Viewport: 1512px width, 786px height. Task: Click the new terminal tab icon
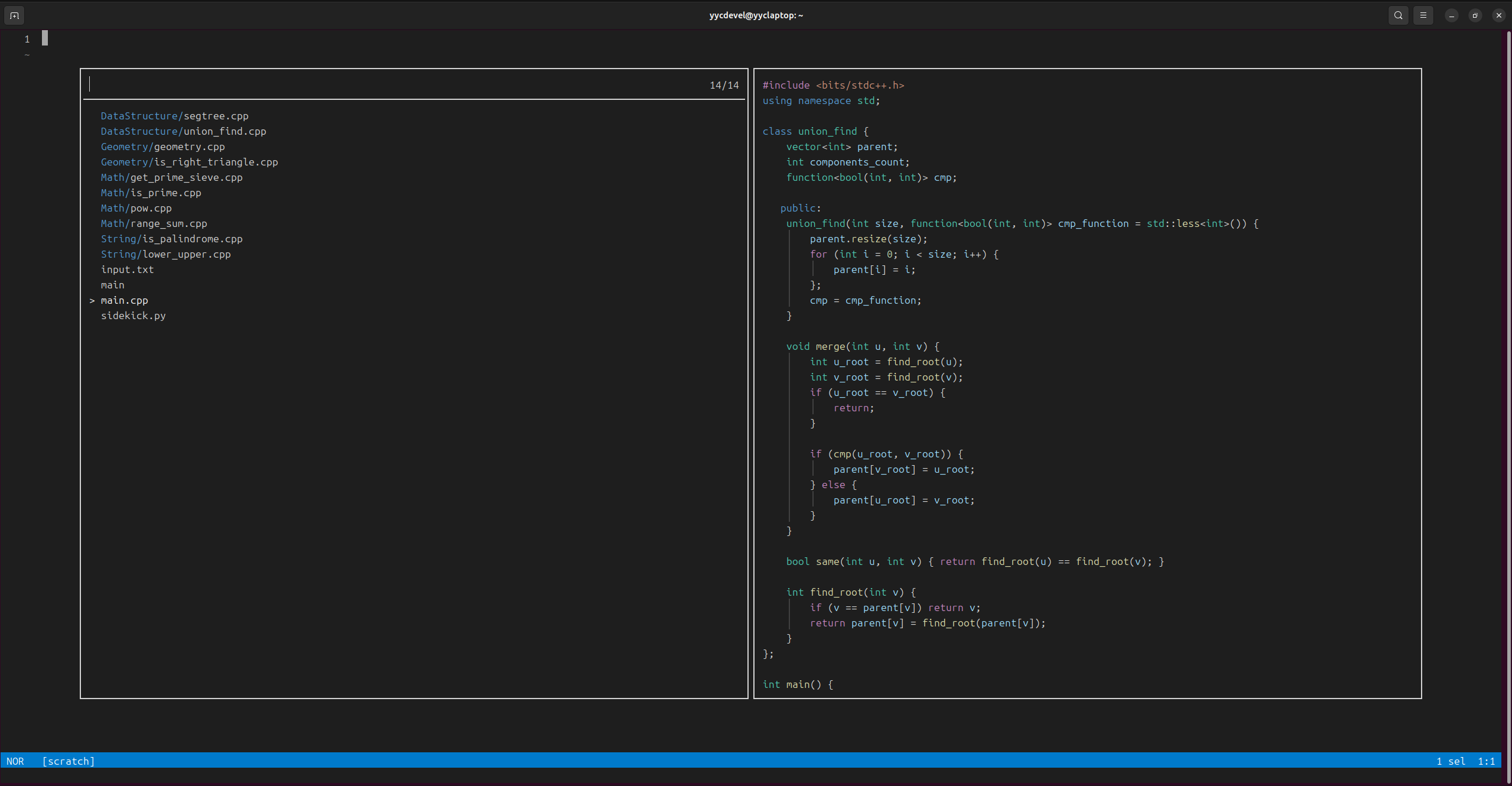[14, 15]
